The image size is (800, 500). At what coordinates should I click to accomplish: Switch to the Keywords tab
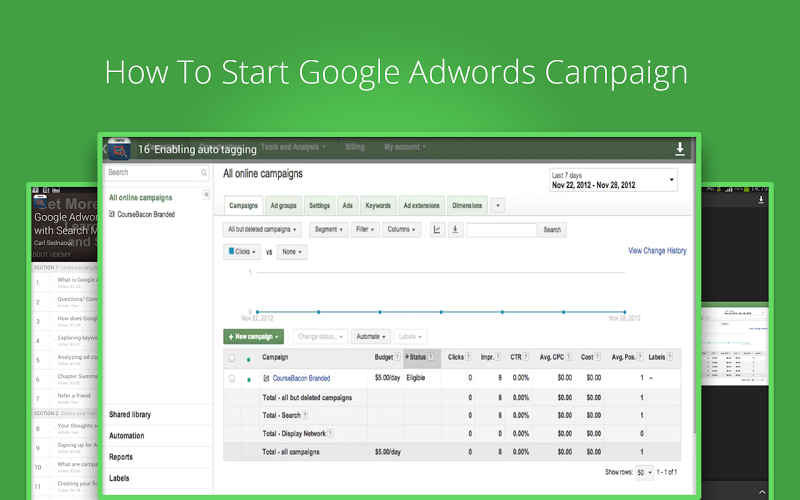click(x=378, y=206)
